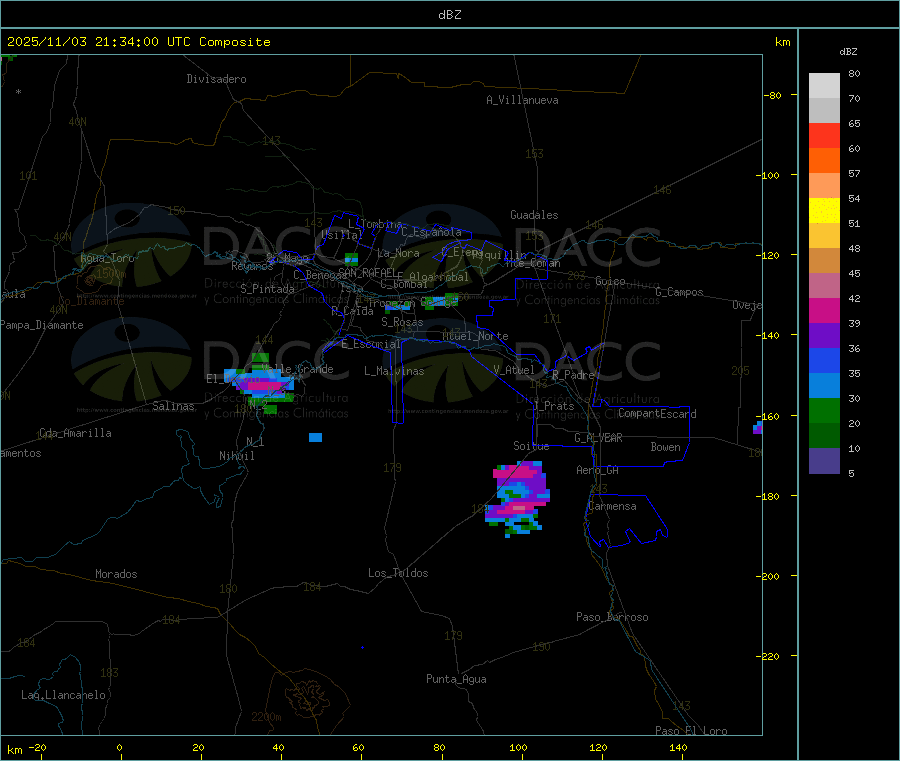The height and width of the screenshot is (761, 900).
Task: Click the timestamp 2025/11/03 21:34:00 UTC Composite
Action: [138, 42]
